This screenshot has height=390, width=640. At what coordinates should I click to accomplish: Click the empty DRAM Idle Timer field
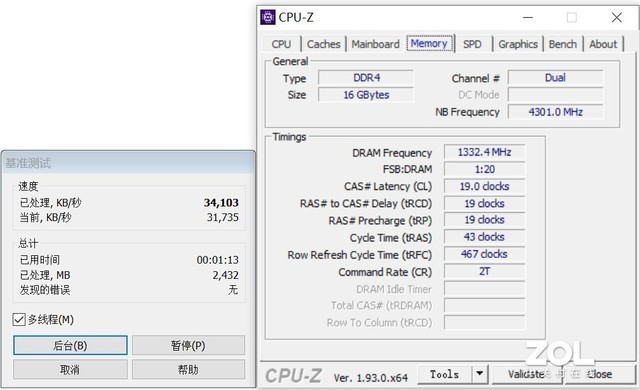click(x=484, y=288)
